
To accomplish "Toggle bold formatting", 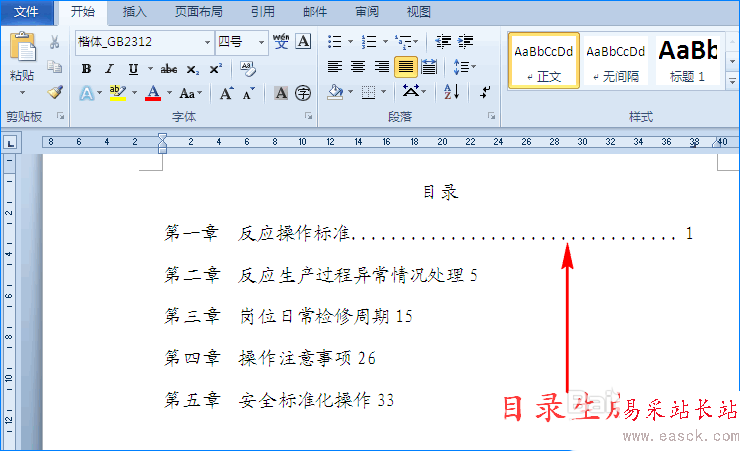I will [86, 69].
